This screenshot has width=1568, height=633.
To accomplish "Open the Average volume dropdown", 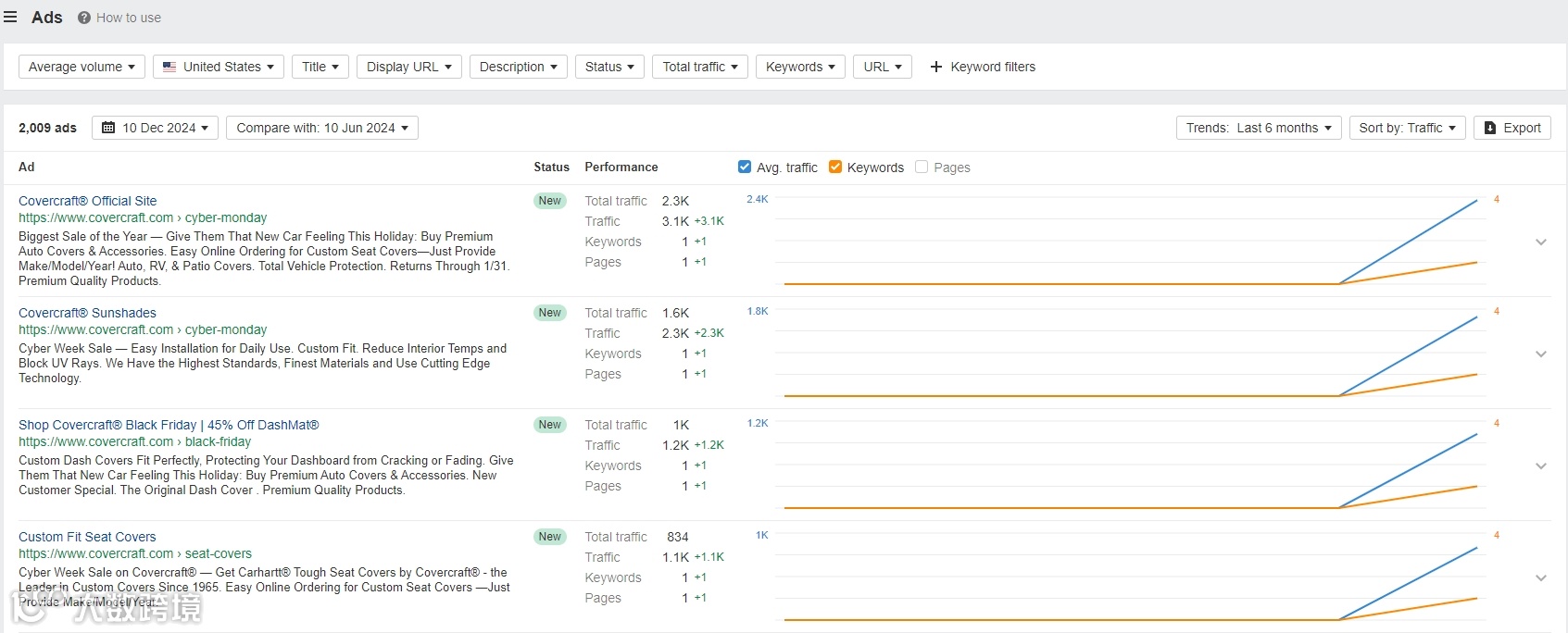I will [x=82, y=67].
